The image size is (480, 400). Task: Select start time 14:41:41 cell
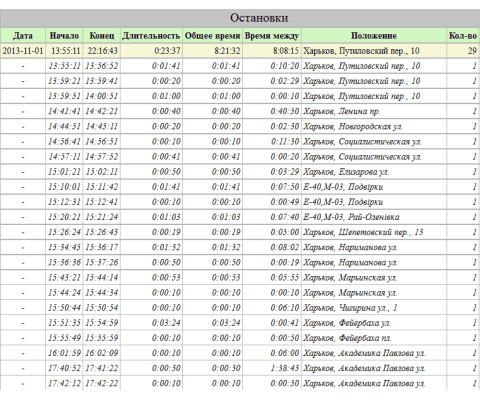[64, 111]
